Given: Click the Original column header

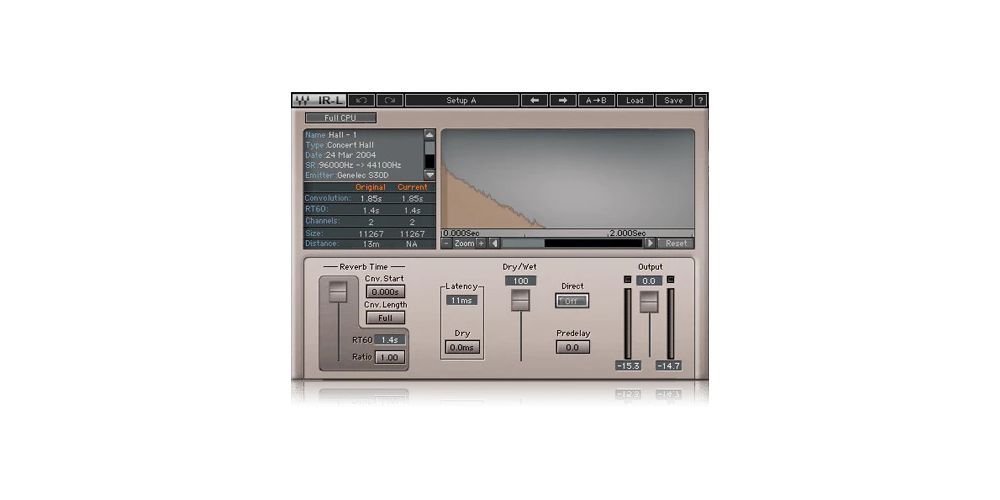Looking at the screenshot, I should click(x=371, y=188).
